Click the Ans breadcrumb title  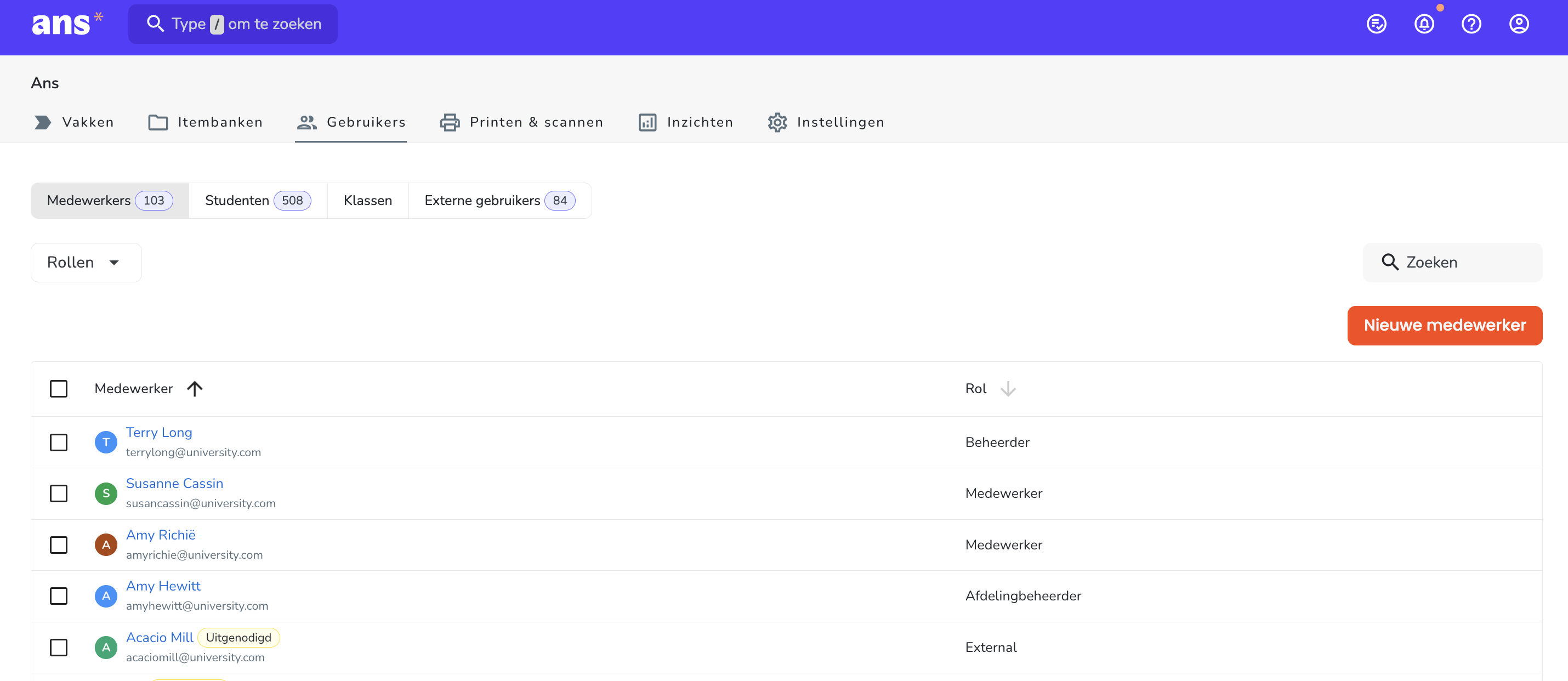(45, 83)
